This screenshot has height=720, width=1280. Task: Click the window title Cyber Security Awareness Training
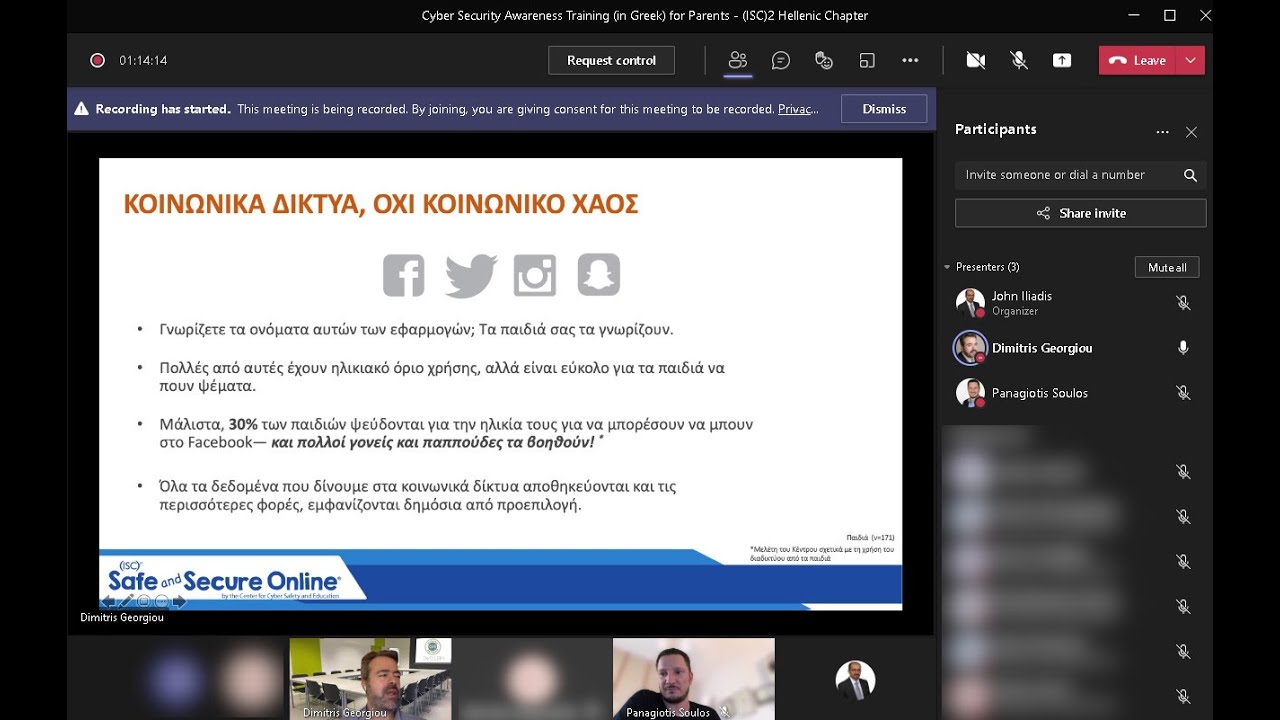[x=645, y=15]
